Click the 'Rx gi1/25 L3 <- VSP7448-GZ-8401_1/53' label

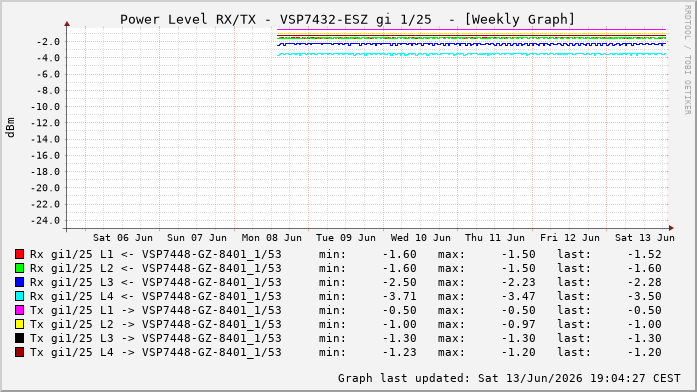pyautogui.click(x=156, y=283)
